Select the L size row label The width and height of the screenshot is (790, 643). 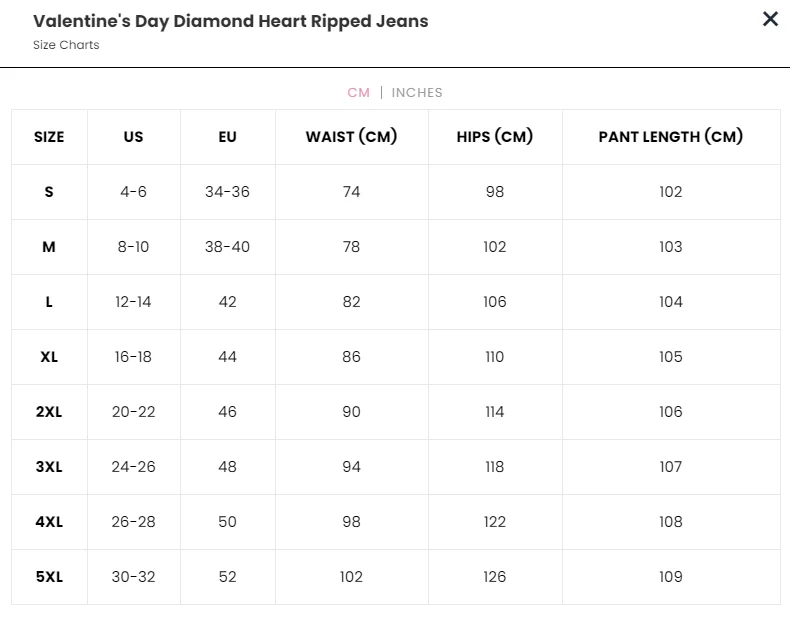coord(49,302)
